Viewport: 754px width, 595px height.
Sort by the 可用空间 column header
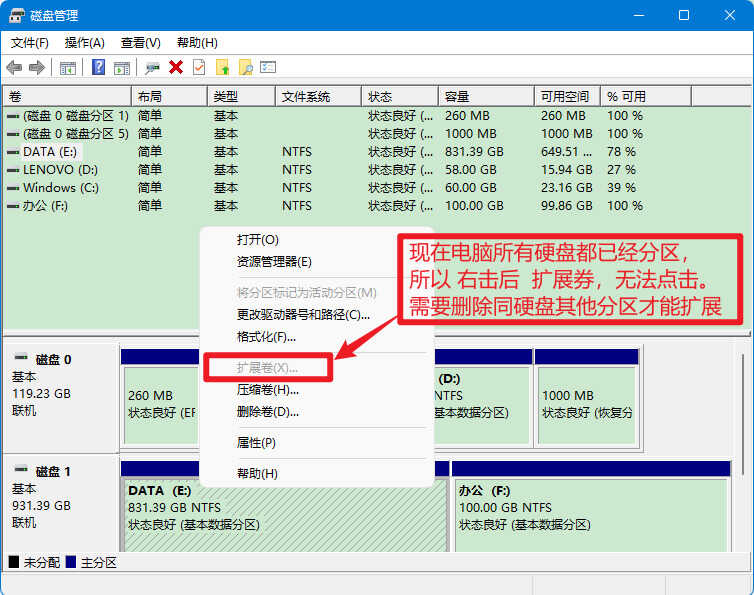pos(567,97)
